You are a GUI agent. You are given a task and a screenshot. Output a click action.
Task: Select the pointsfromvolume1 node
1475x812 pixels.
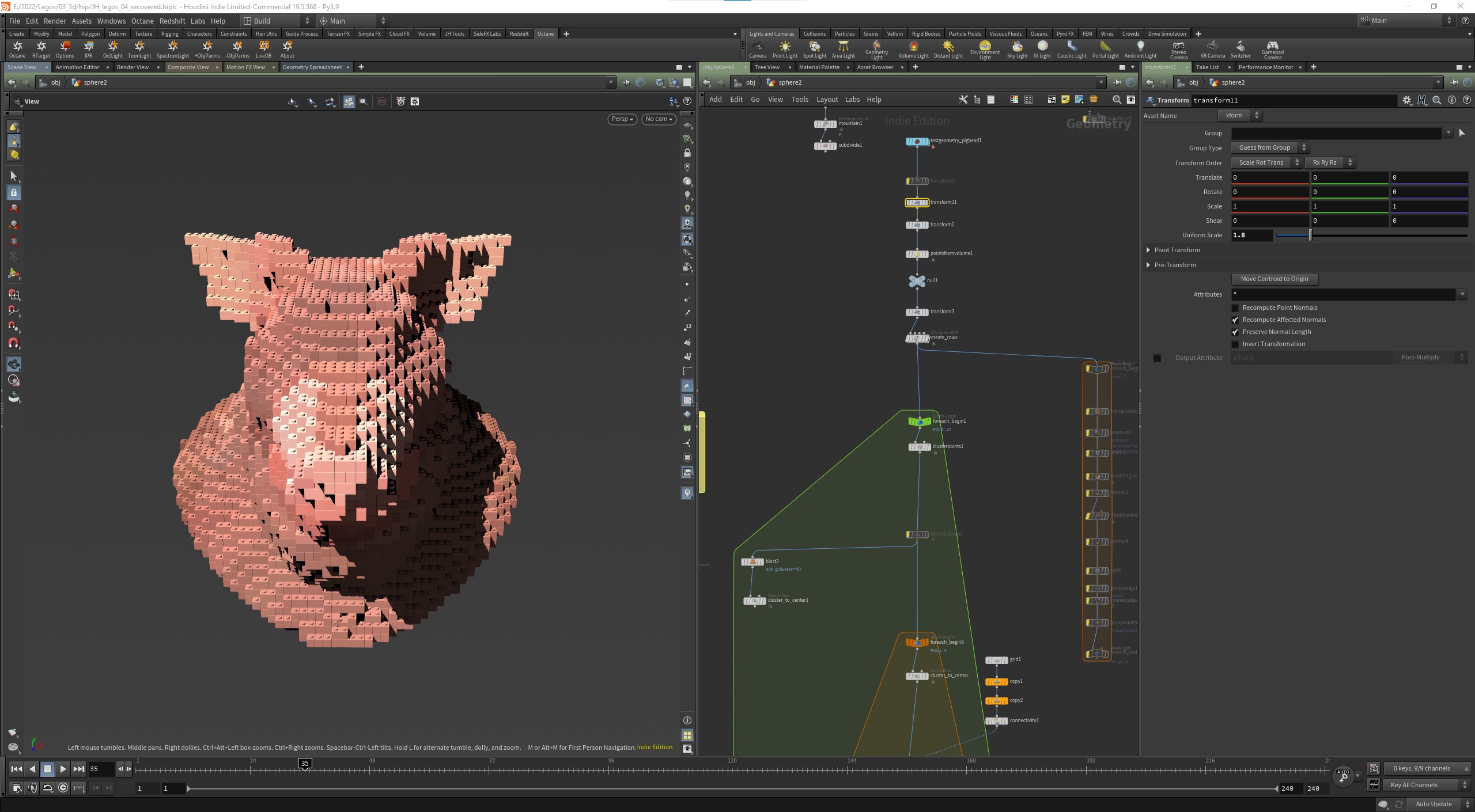coord(917,254)
